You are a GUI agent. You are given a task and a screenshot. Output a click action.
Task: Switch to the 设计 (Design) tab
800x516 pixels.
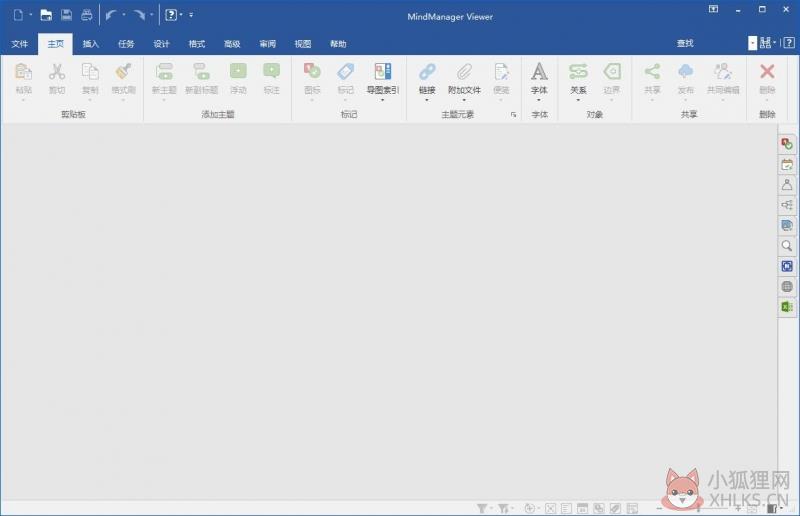click(x=161, y=44)
